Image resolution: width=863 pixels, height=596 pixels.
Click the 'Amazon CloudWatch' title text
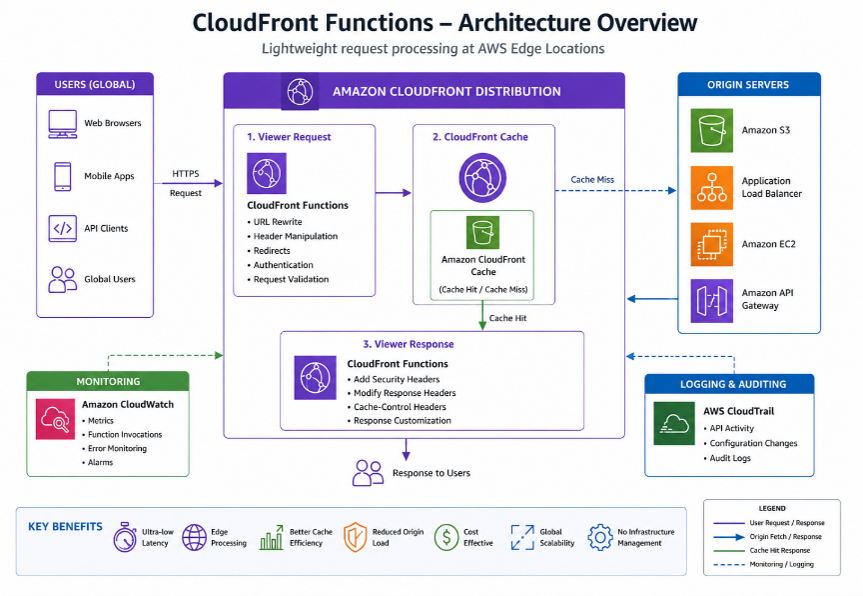click(x=128, y=404)
